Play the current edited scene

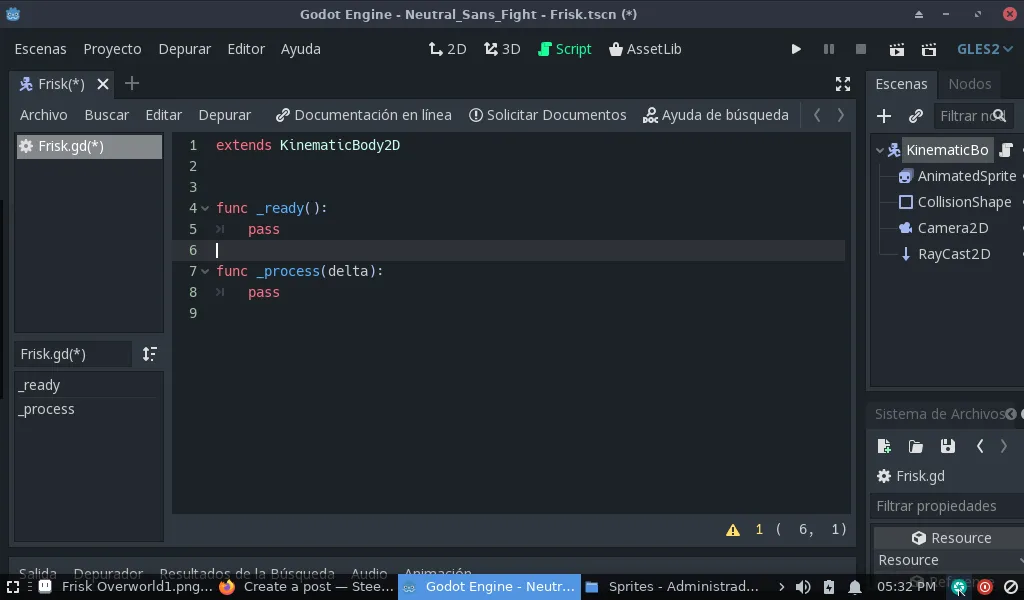pyautogui.click(x=897, y=49)
